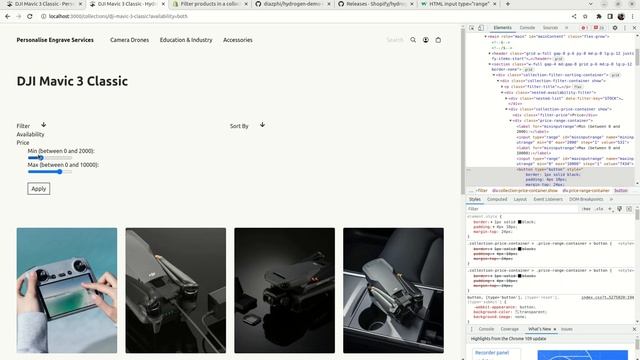640x360 pixels.
Task: Open the drawer three-dot menu icon
Action: 471,329
